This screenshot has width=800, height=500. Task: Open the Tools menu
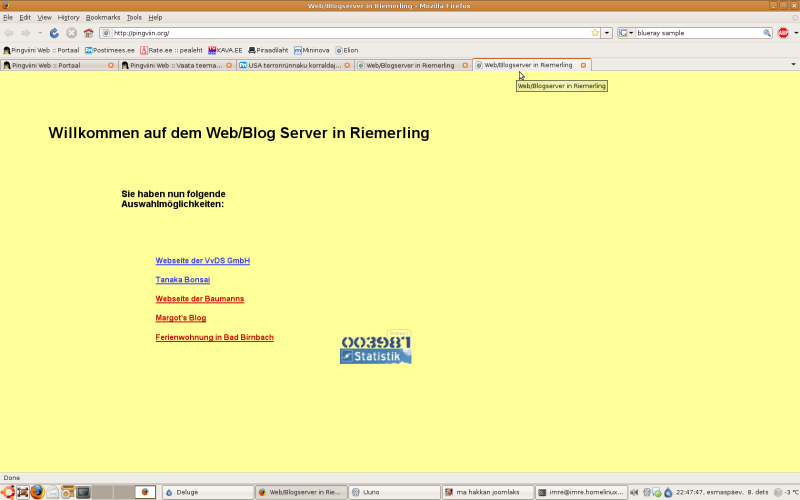[x=134, y=17]
